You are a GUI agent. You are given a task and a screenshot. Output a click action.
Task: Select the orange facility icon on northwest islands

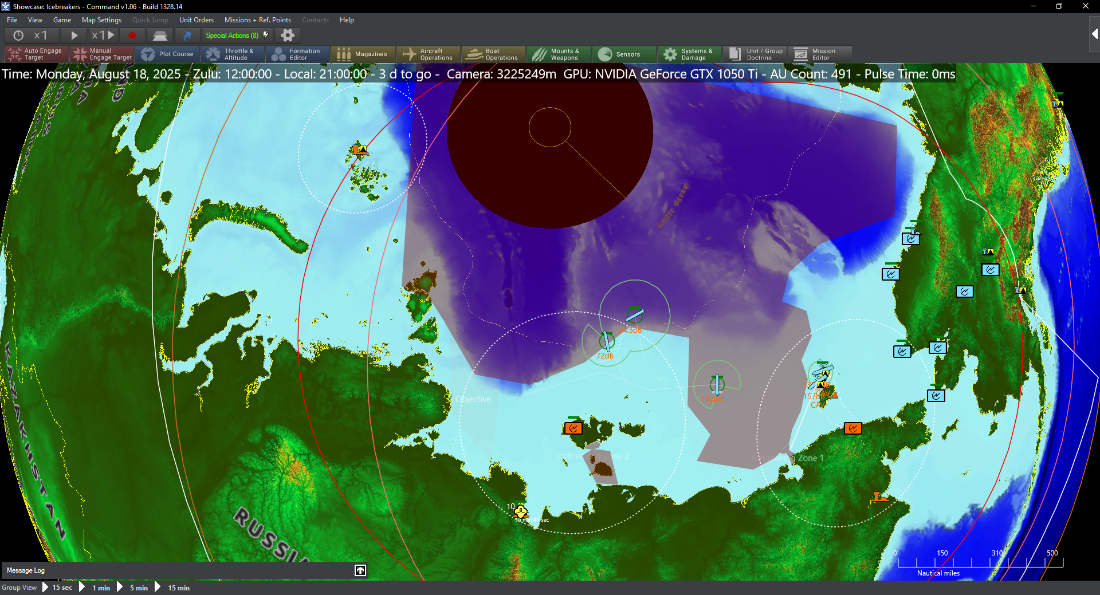pos(361,149)
